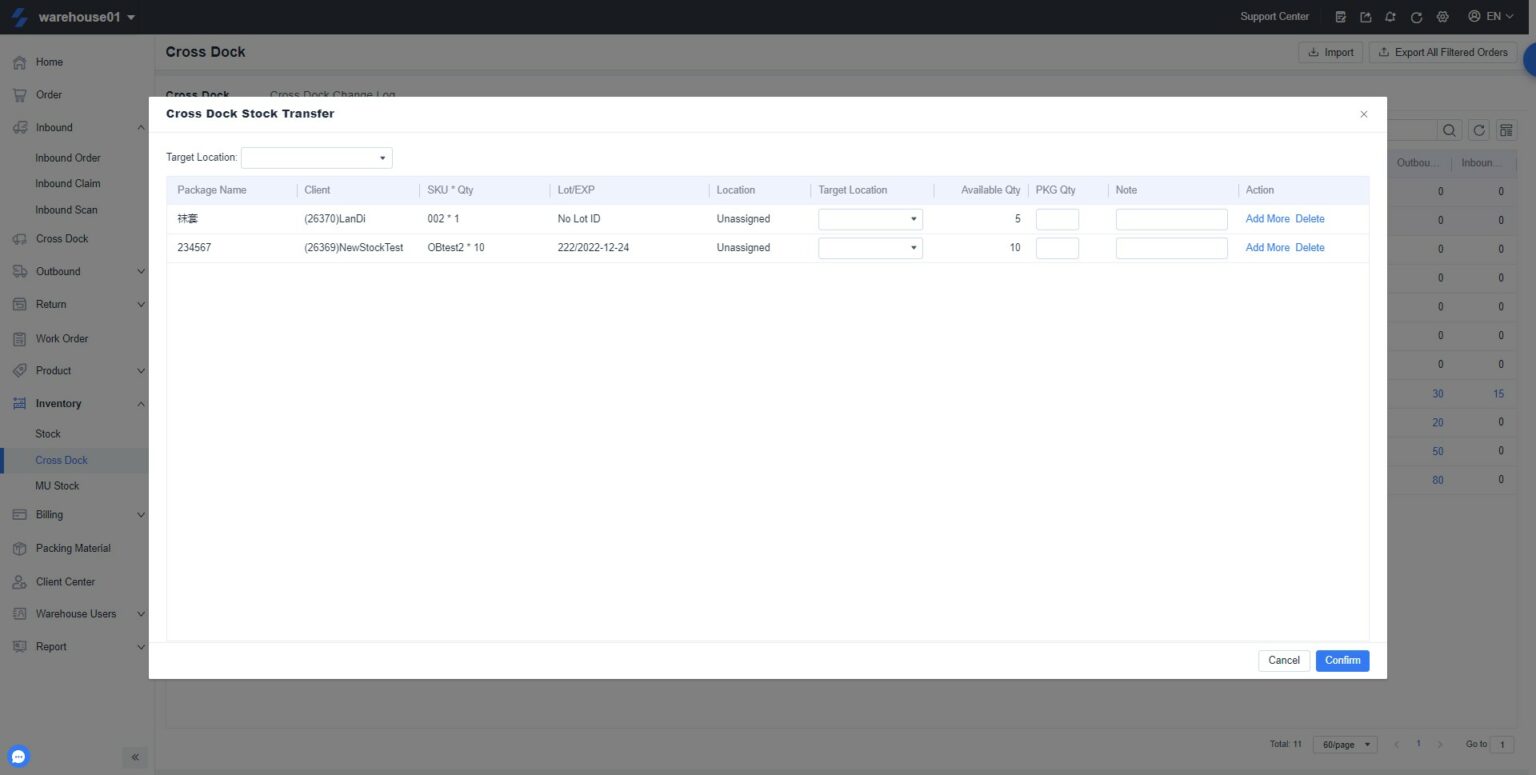Open Work Order from the sidebar

[x=60, y=338]
